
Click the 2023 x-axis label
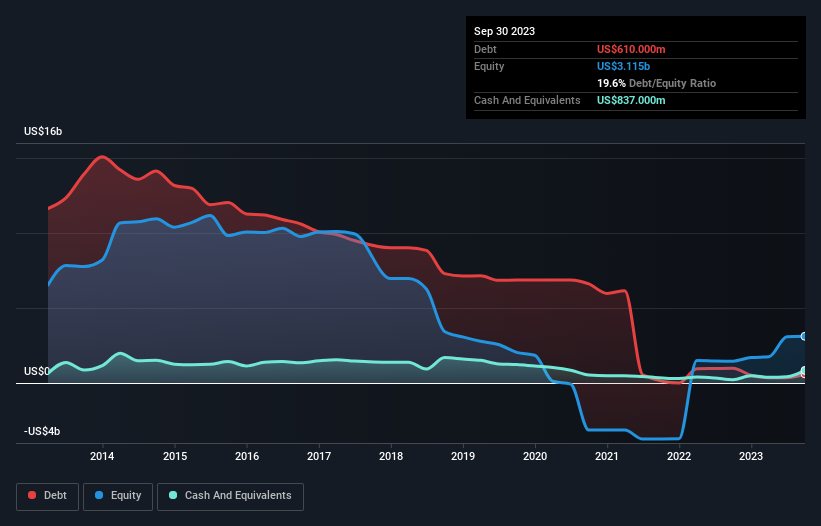pyautogui.click(x=751, y=456)
